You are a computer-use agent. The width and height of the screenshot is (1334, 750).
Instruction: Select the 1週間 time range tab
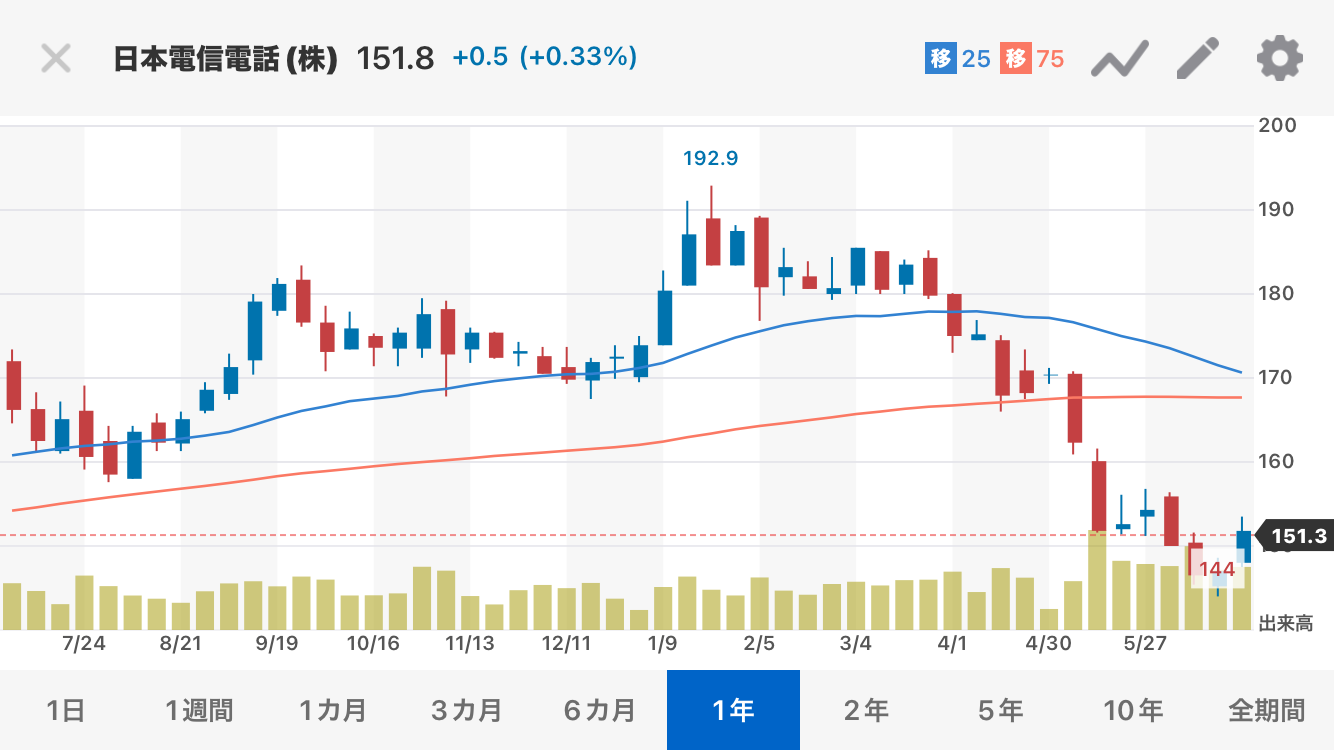199,711
